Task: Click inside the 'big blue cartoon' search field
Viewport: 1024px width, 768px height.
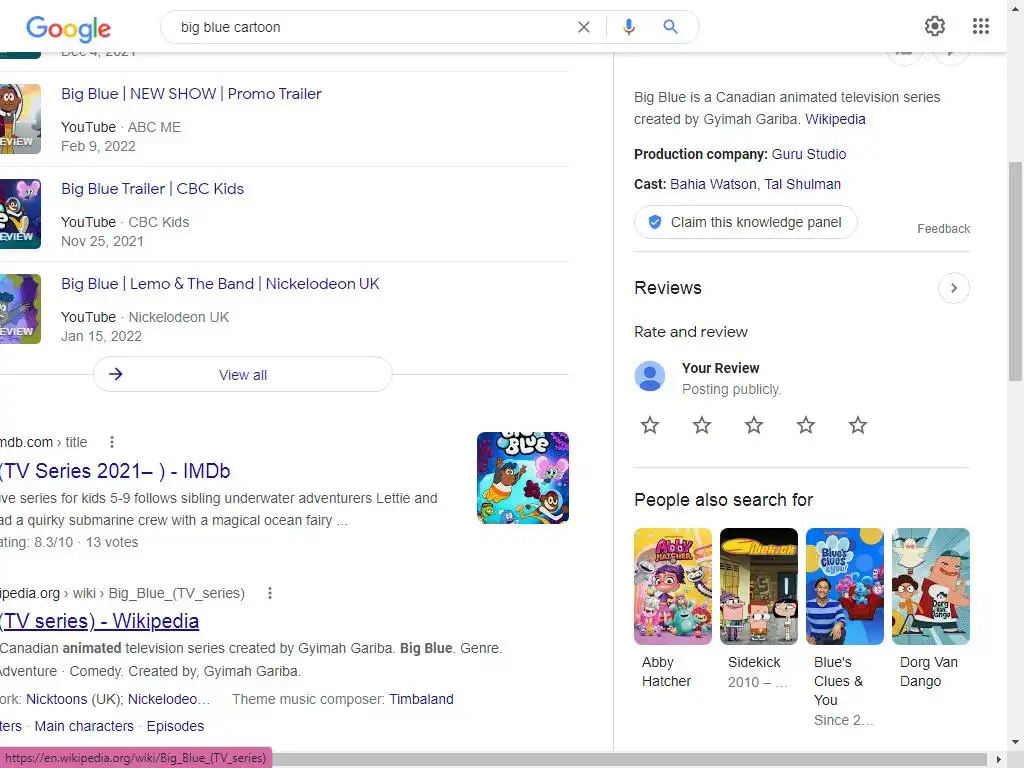Action: pos(372,27)
